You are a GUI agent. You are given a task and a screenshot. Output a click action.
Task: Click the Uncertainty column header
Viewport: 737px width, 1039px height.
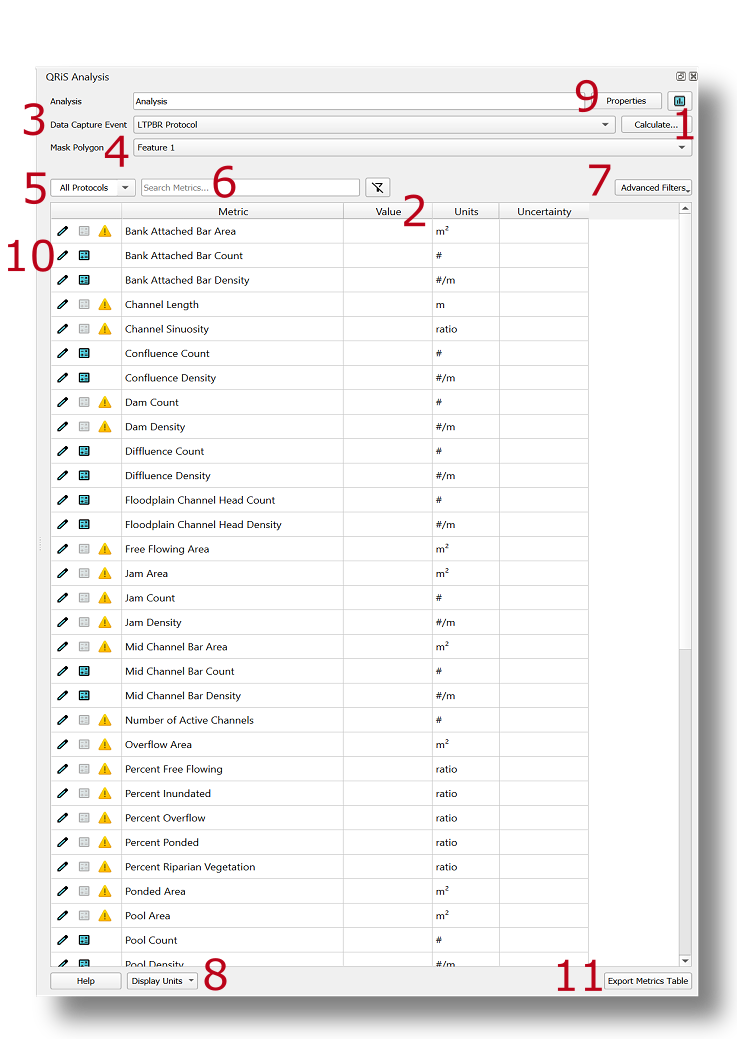click(543, 211)
